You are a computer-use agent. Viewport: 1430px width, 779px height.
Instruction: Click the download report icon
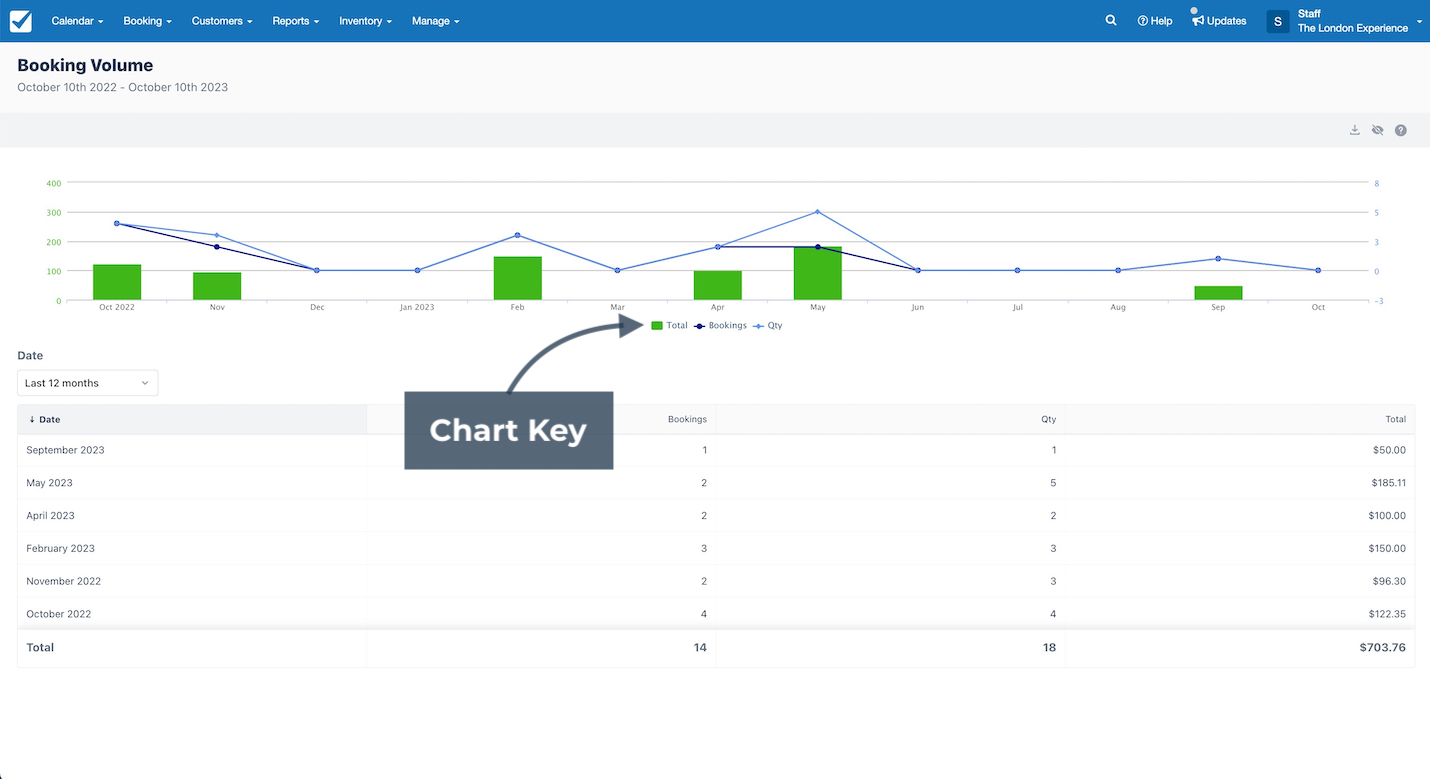[1355, 130]
